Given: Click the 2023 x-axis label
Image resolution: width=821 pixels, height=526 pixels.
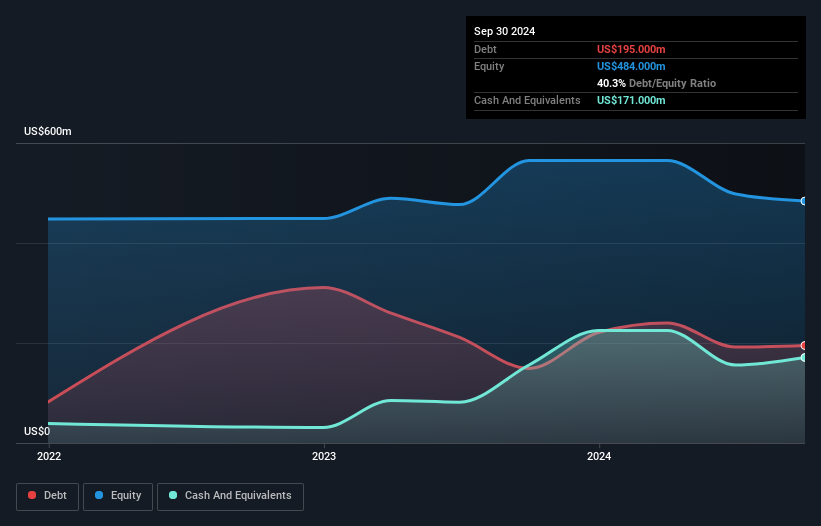Looking at the screenshot, I should [324, 456].
